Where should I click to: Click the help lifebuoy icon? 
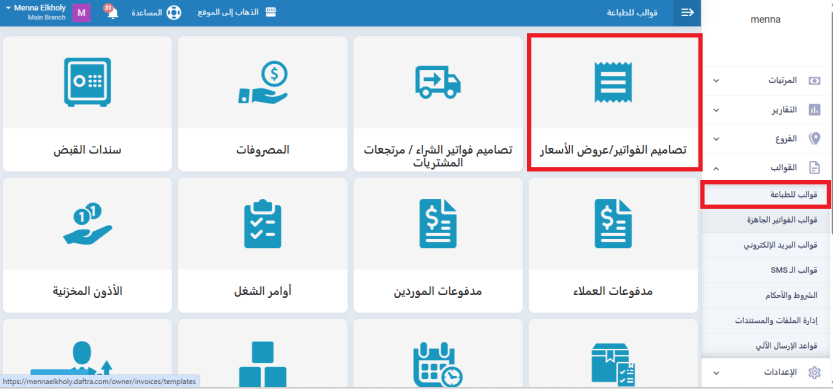click(x=174, y=12)
